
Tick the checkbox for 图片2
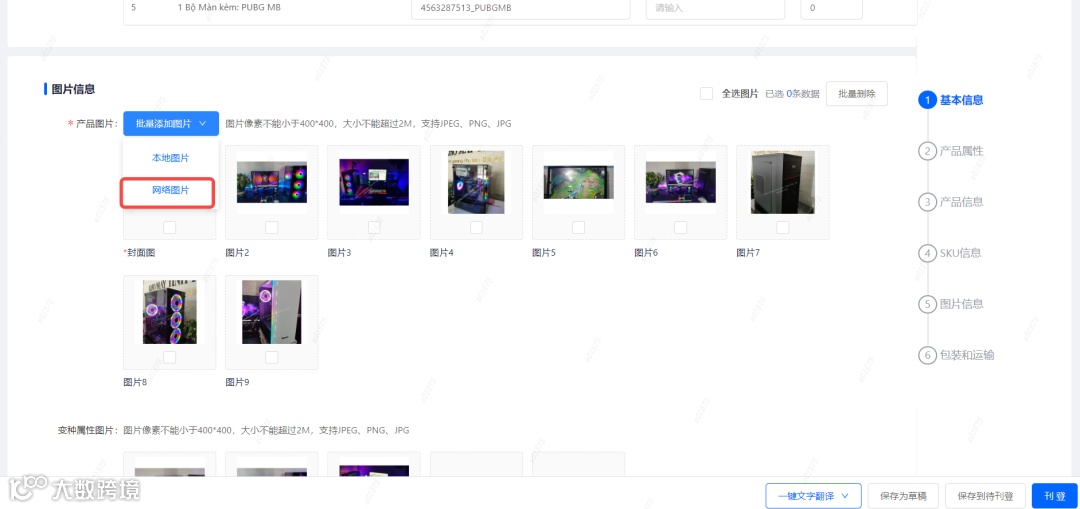point(271,227)
